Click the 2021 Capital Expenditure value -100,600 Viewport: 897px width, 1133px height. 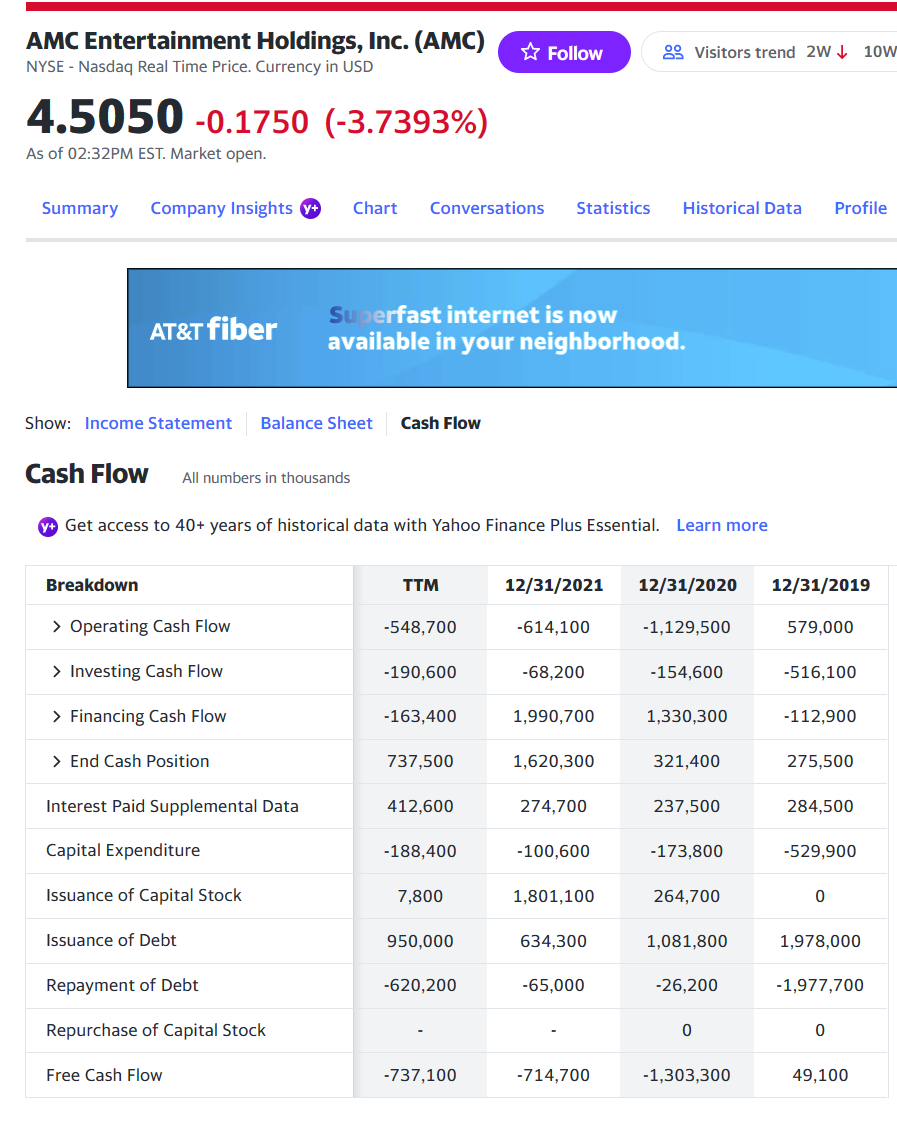[x=554, y=851]
